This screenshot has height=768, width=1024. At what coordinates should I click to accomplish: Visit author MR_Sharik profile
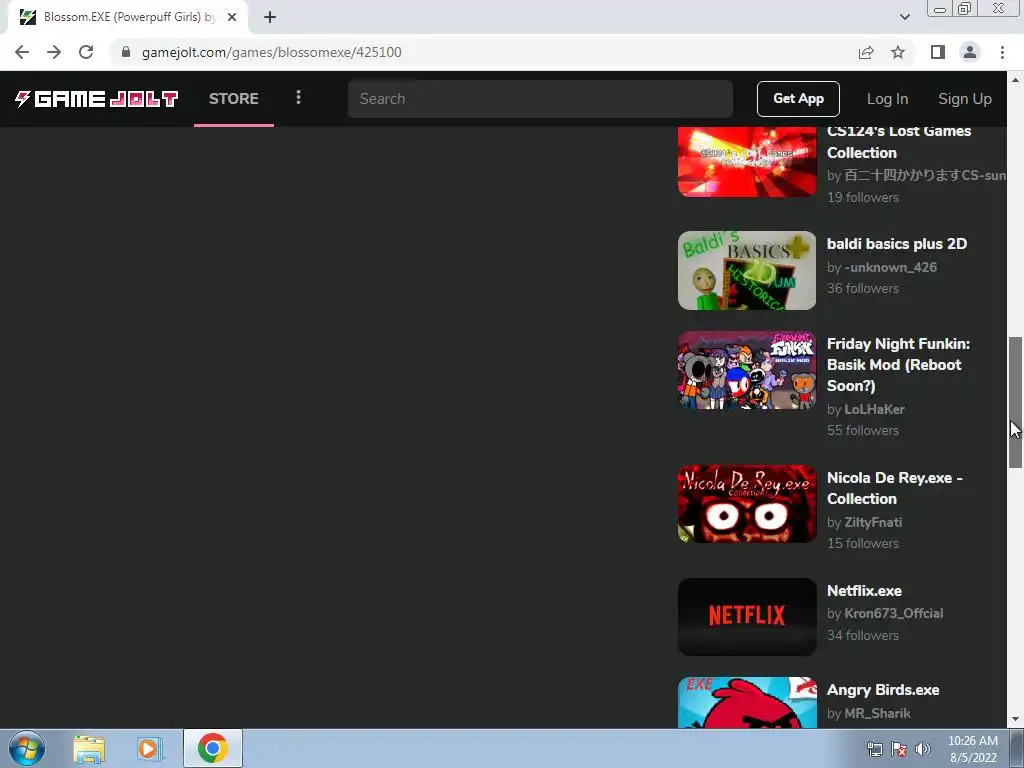[877, 713]
